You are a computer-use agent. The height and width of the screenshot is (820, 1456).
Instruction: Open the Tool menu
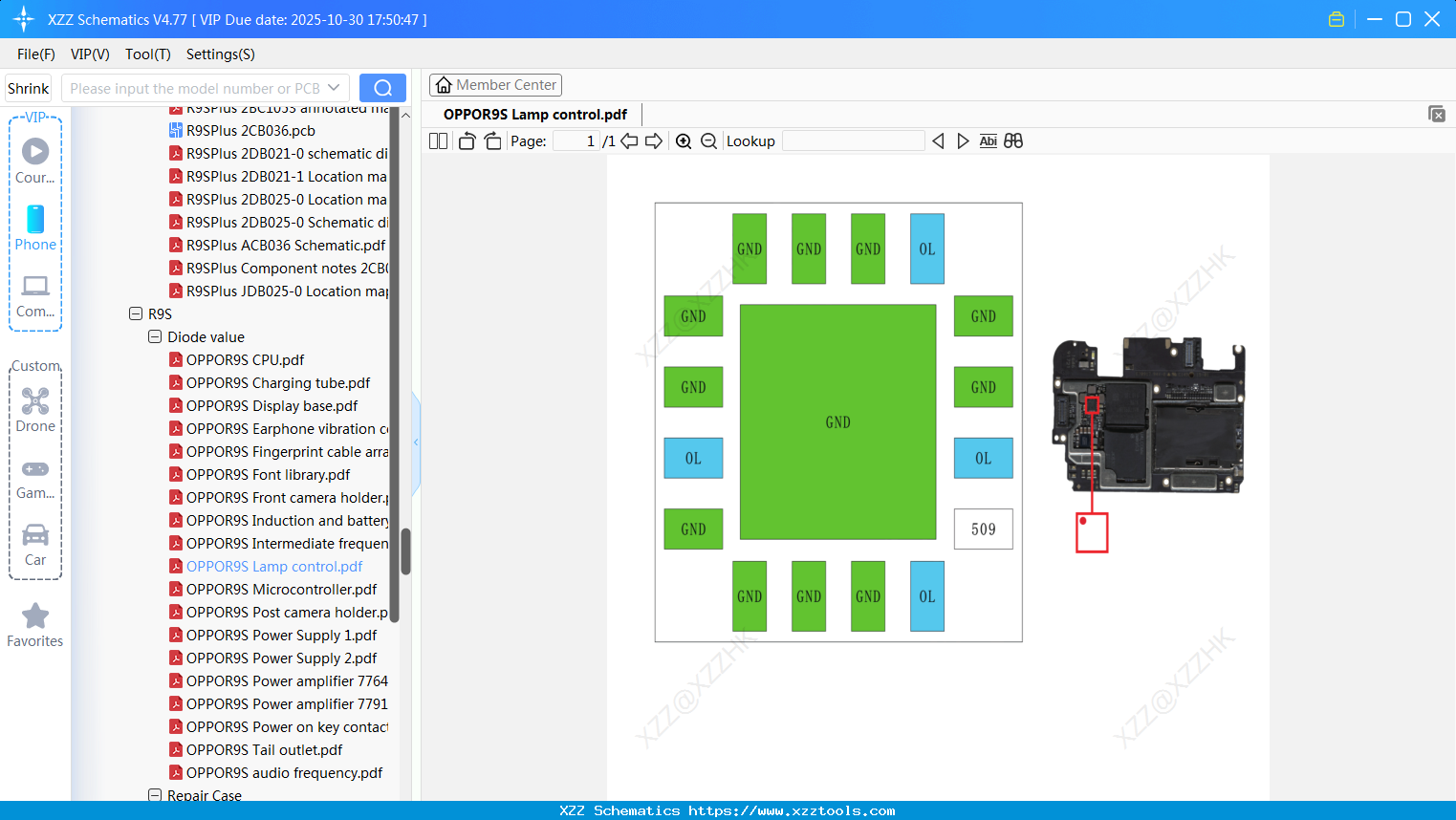click(148, 54)
